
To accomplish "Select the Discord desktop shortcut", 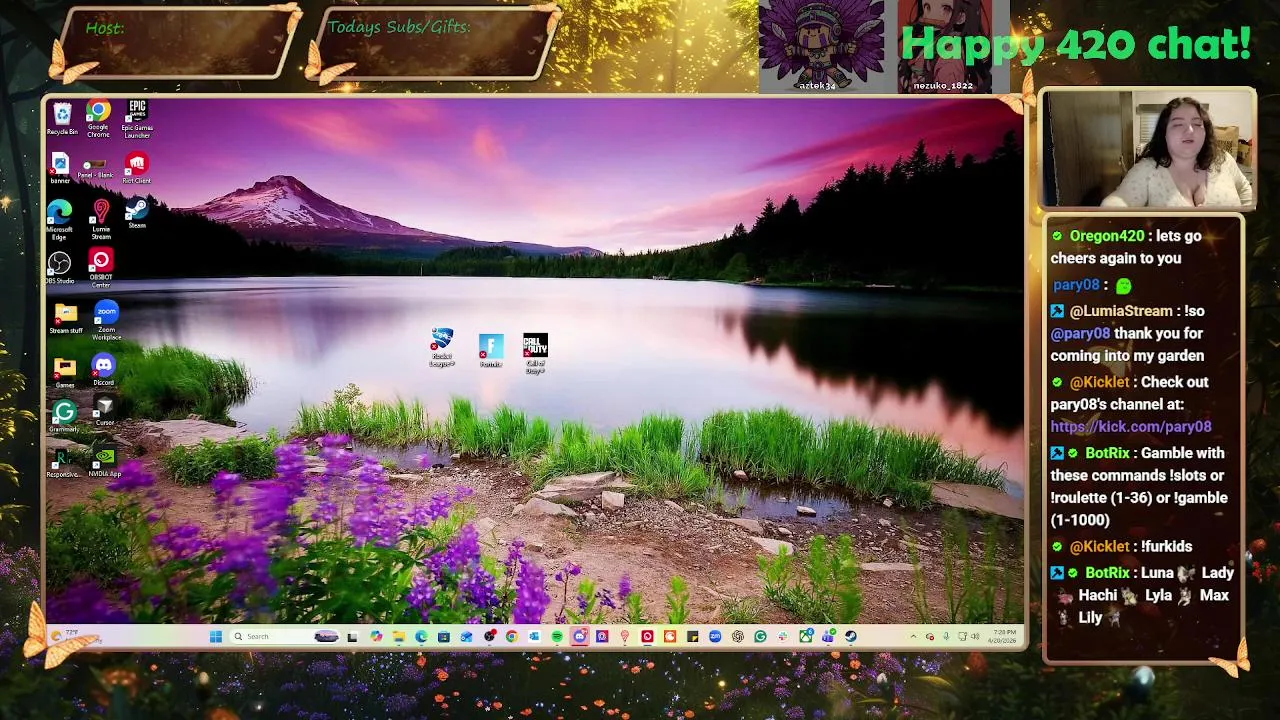I will (x=103, y=370).
